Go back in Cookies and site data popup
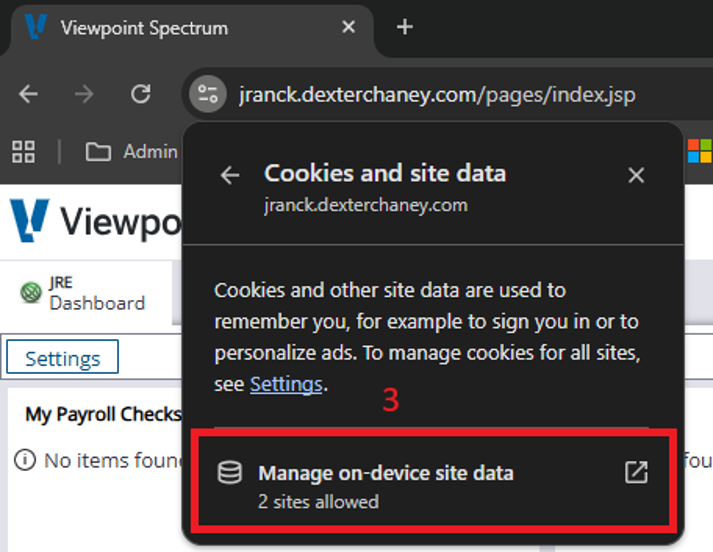This screenshot has width=713, height=552. 230,175
